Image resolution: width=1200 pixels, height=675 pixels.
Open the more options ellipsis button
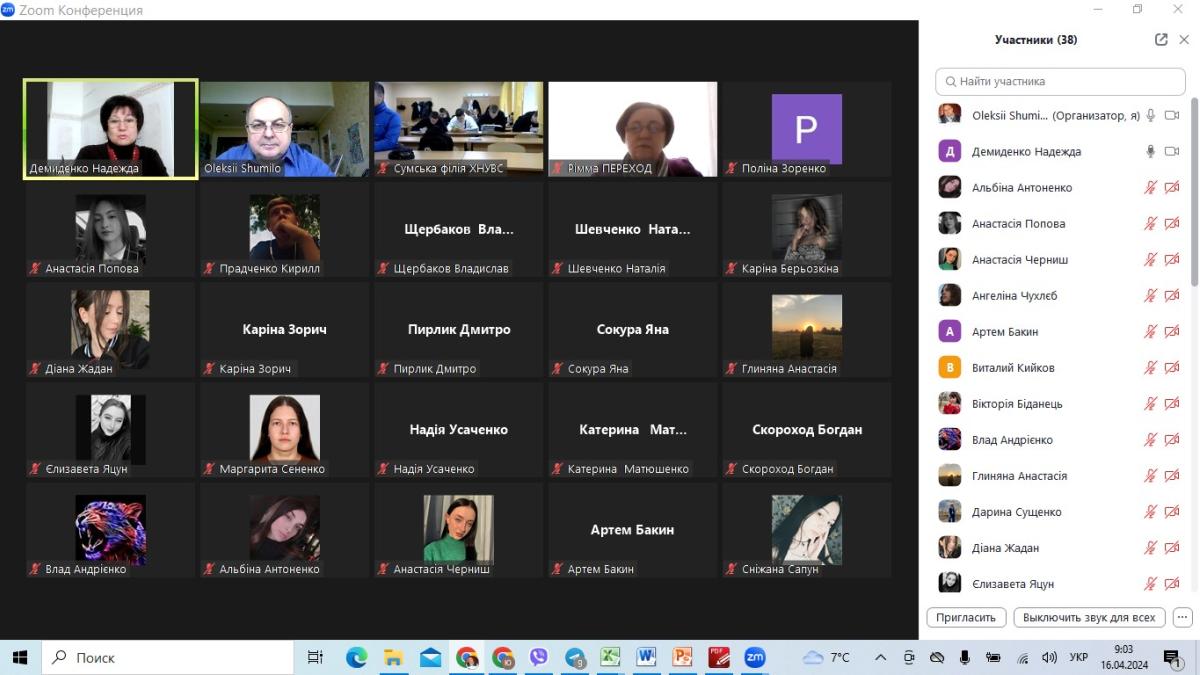click(x=1182, y=617)
